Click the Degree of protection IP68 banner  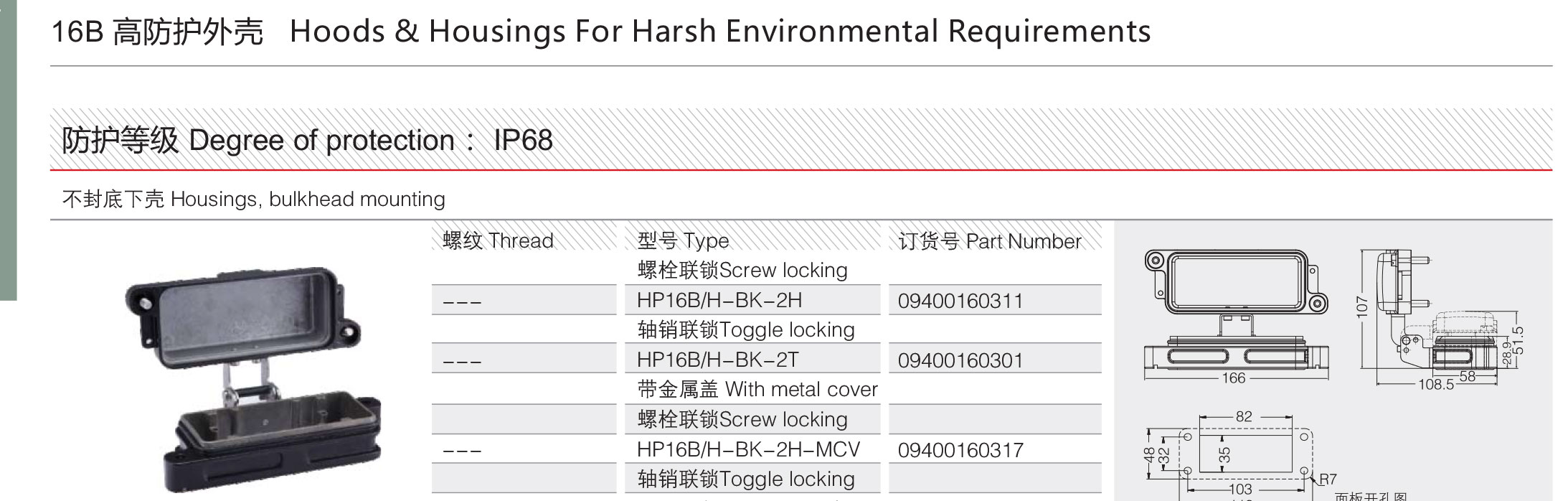801,140
